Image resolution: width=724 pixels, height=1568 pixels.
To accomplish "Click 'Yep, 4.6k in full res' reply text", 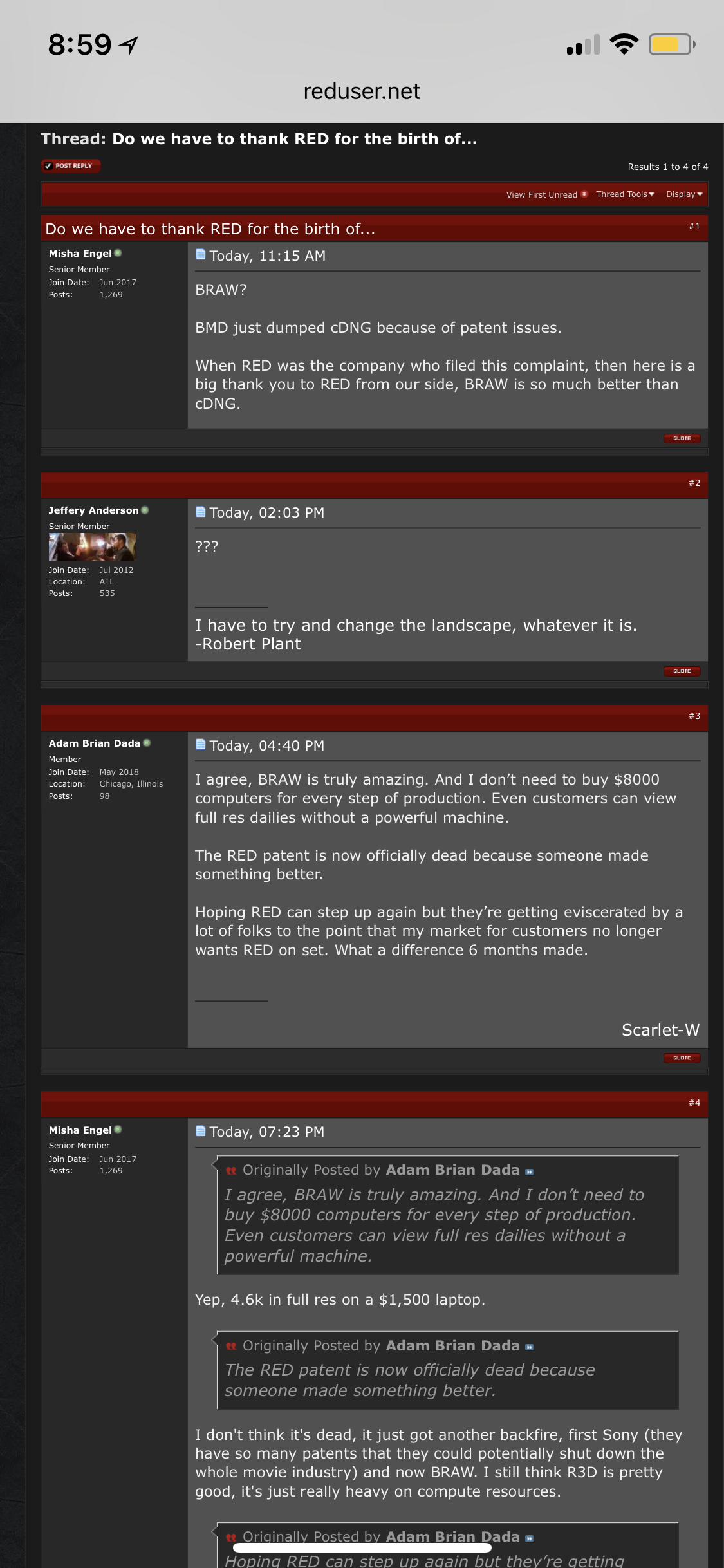I will [x=340, y=1300].
